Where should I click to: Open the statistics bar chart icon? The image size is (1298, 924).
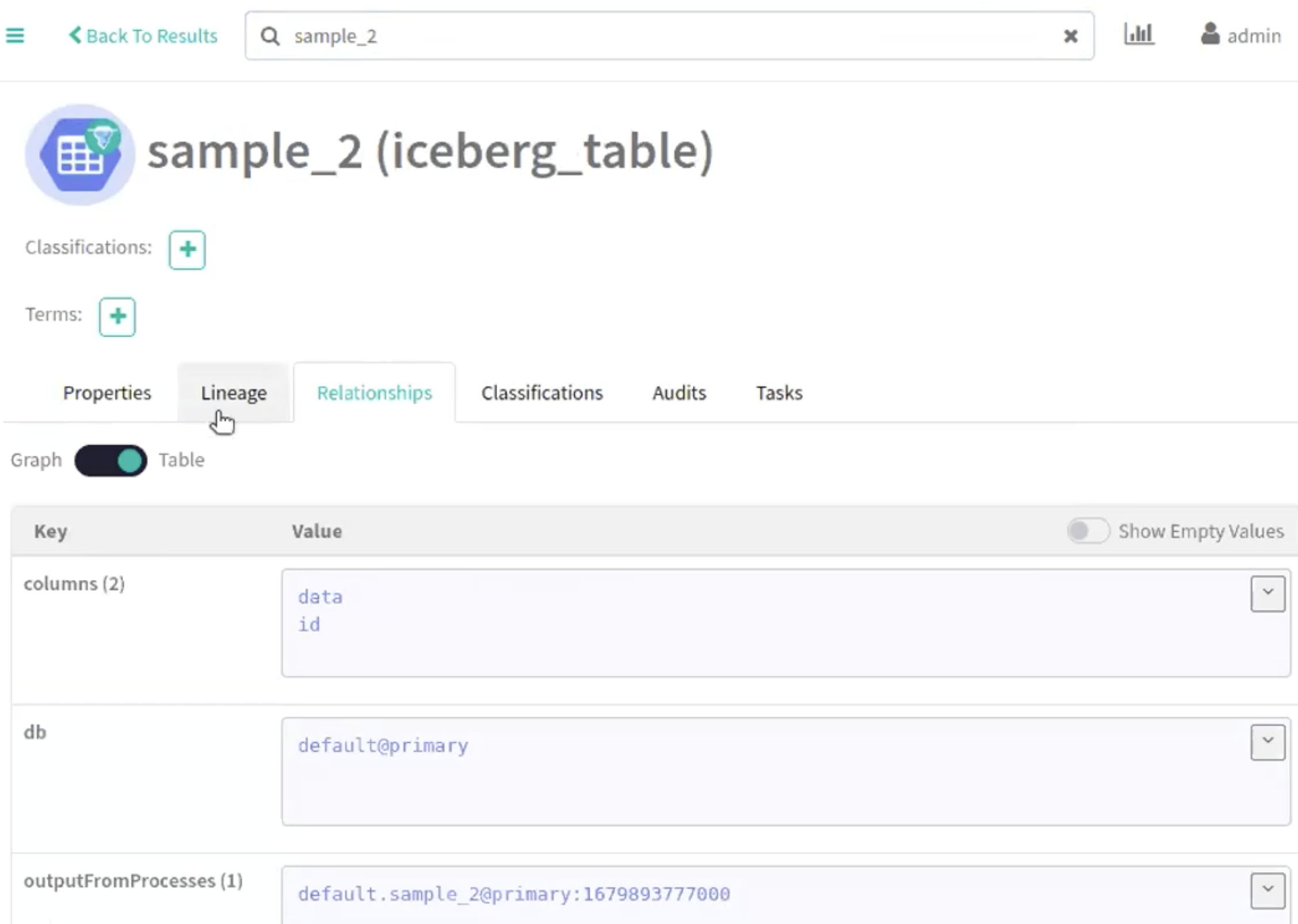point(1139,35)
